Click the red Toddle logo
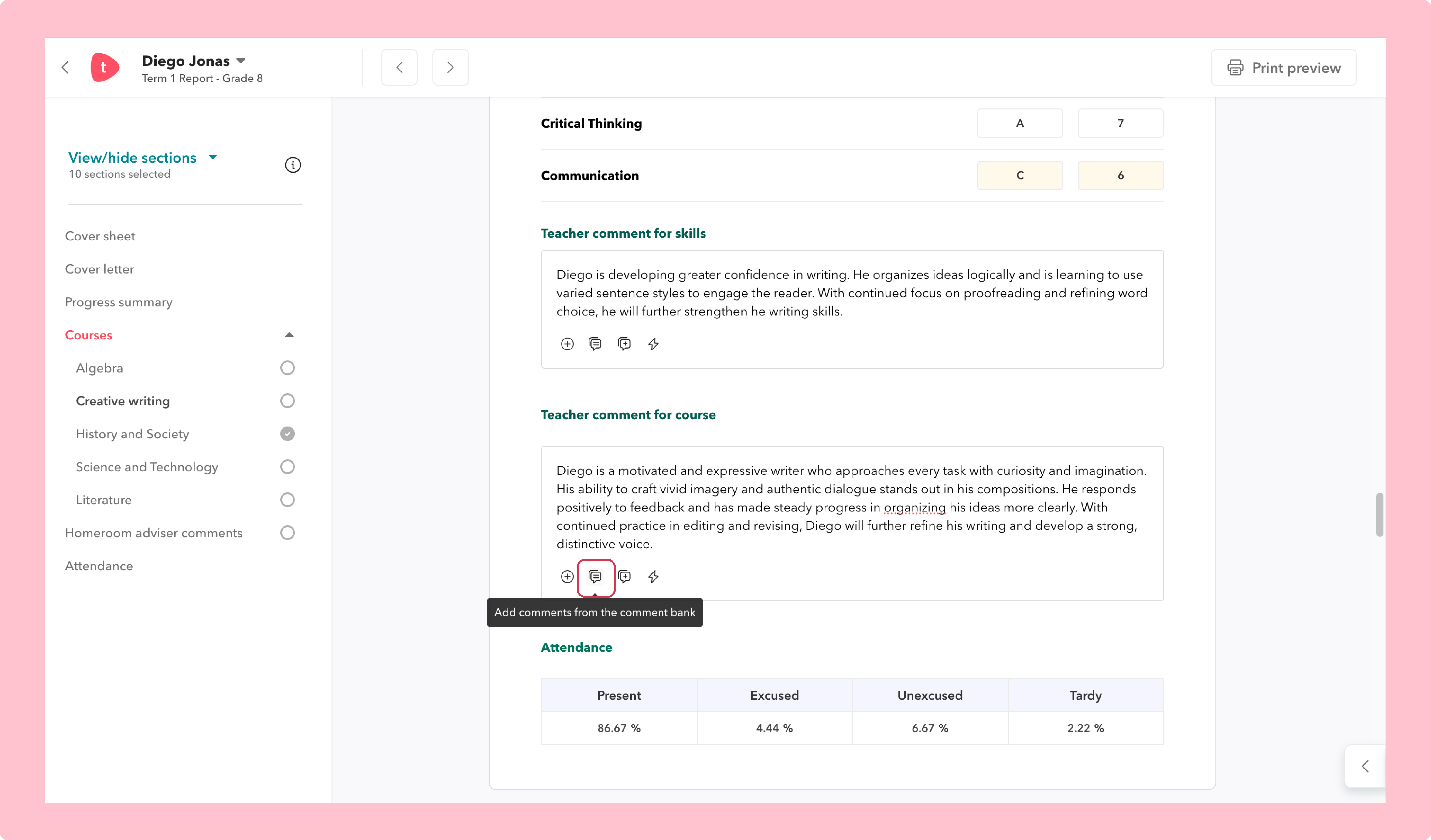The height and width of the screenshot is (840, 1431). pyautogui.click(x=105, y=68)
